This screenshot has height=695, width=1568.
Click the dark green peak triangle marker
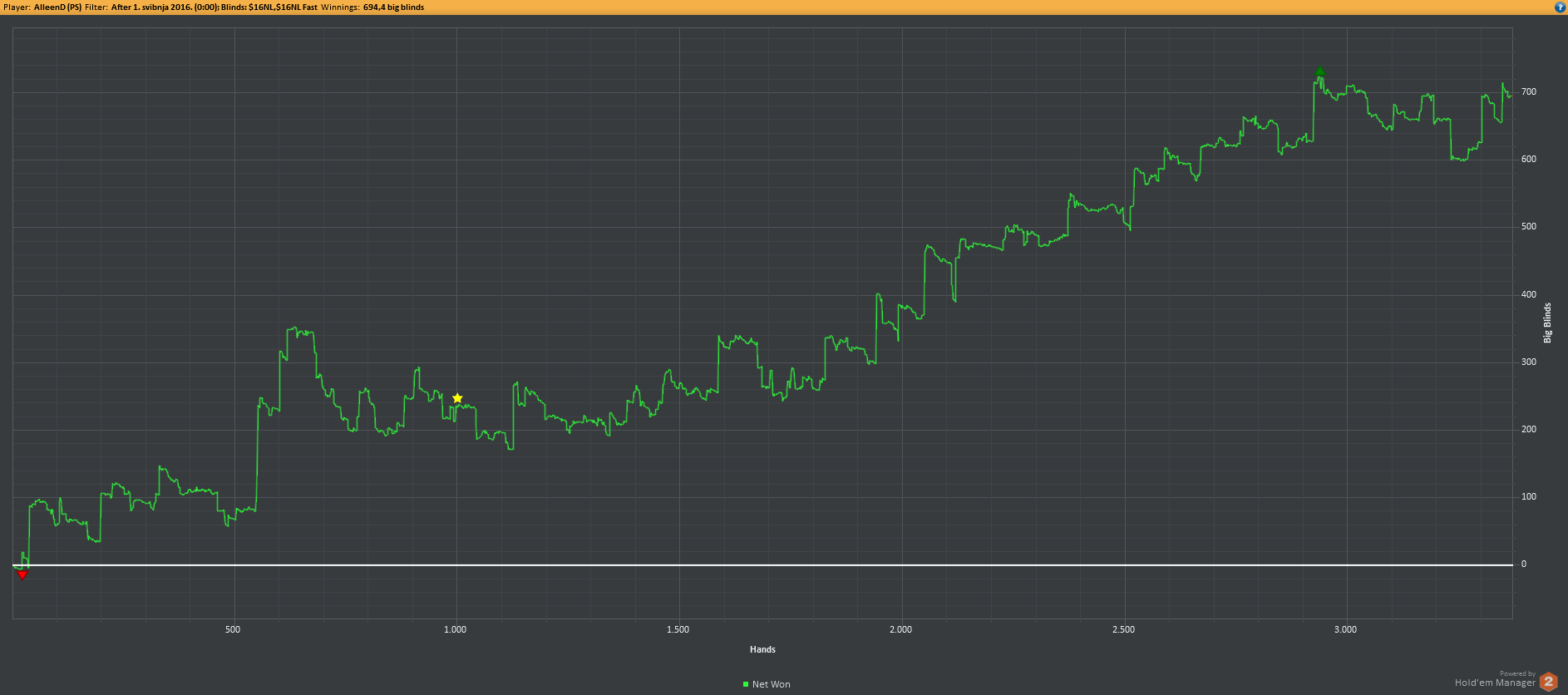1319,72
